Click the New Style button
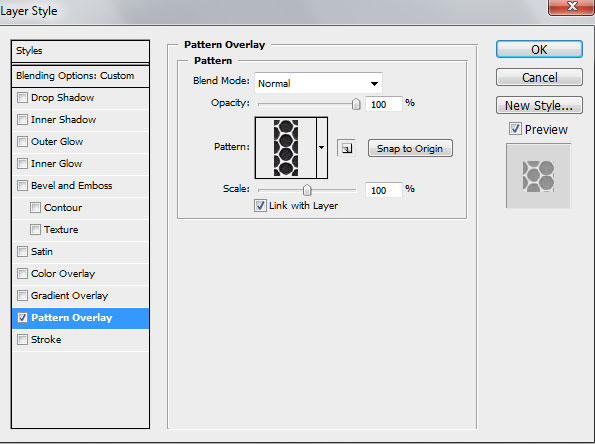 click(539, 105)
